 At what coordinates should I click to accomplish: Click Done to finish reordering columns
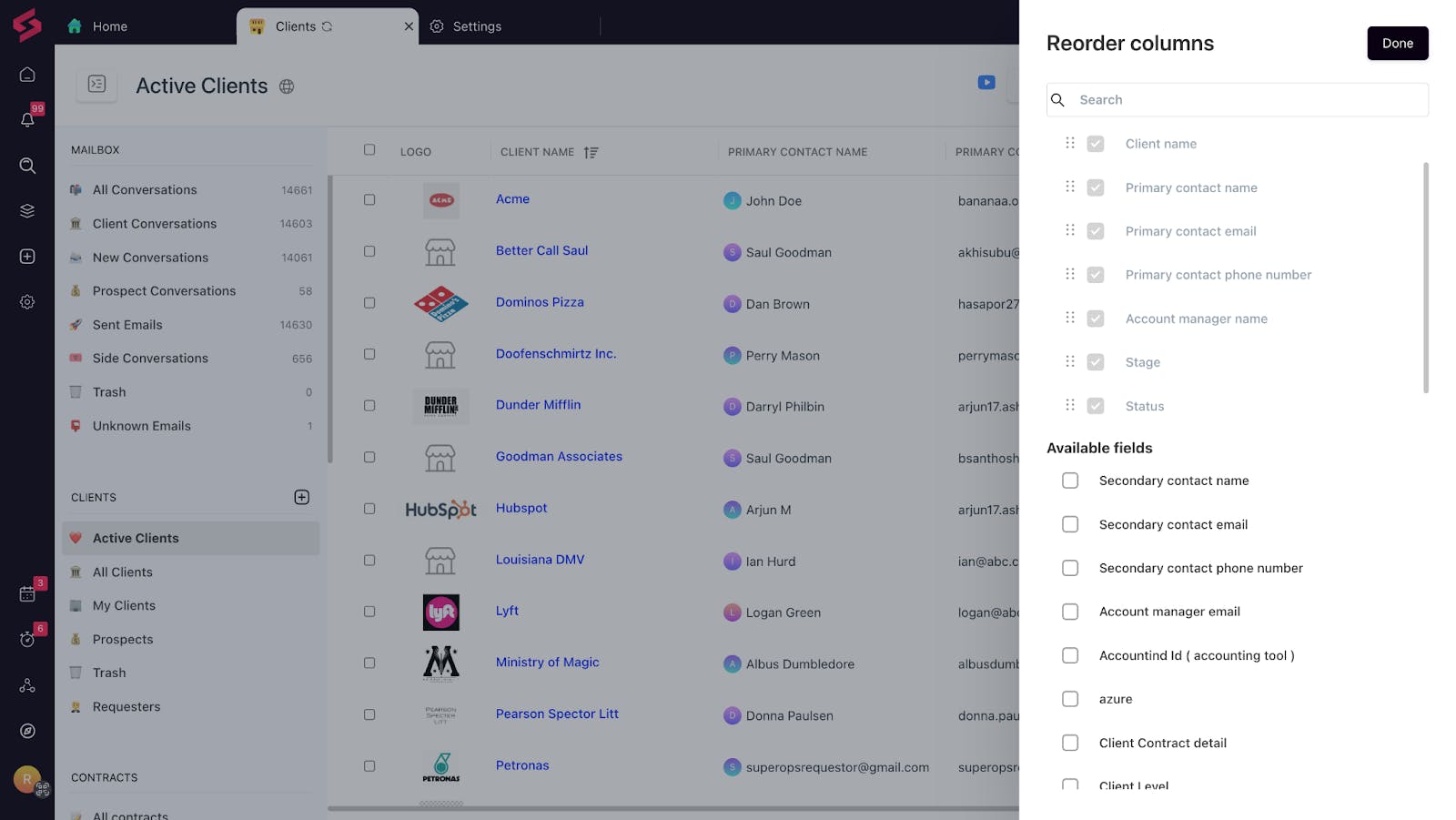pyautogui.click(x=1398, y=44)
